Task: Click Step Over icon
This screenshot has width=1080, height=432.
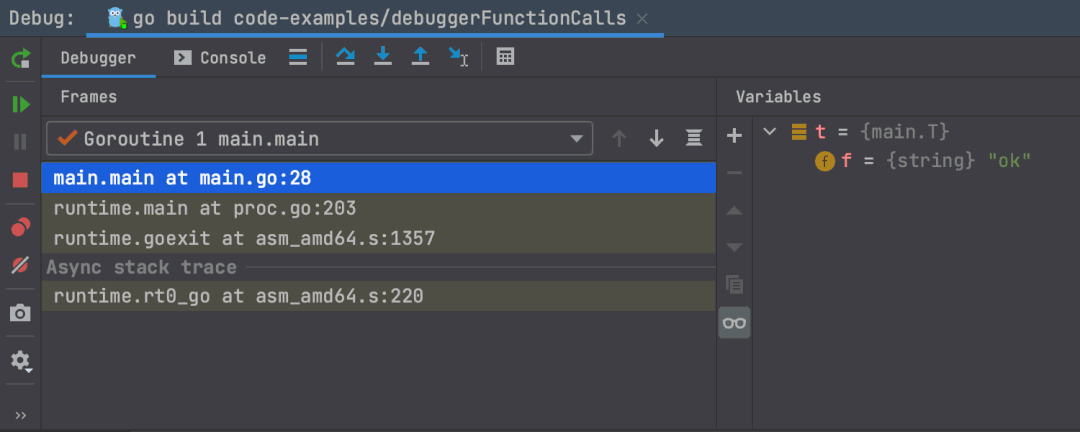Action: 345,57
